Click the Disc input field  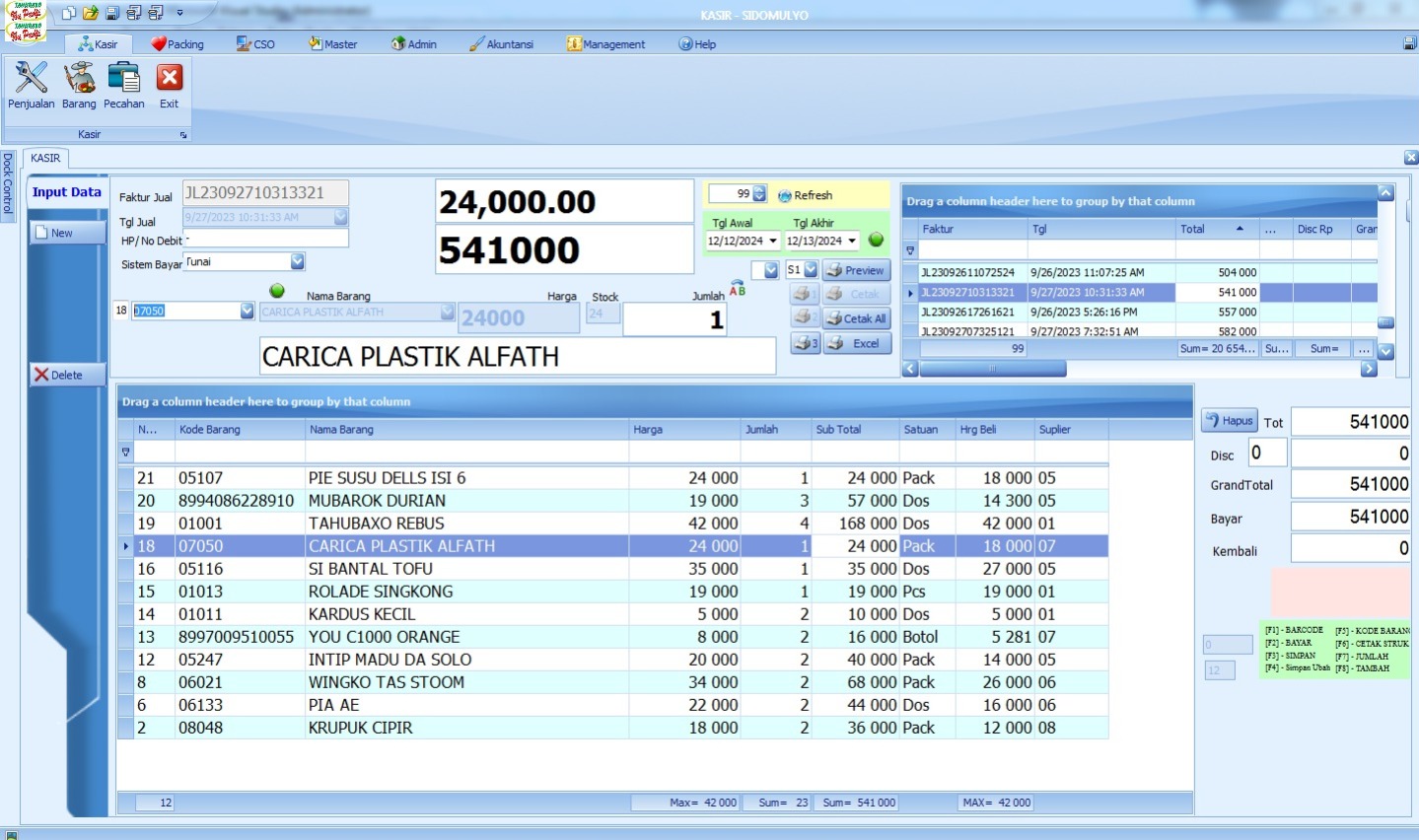[x=1267, y=453]
